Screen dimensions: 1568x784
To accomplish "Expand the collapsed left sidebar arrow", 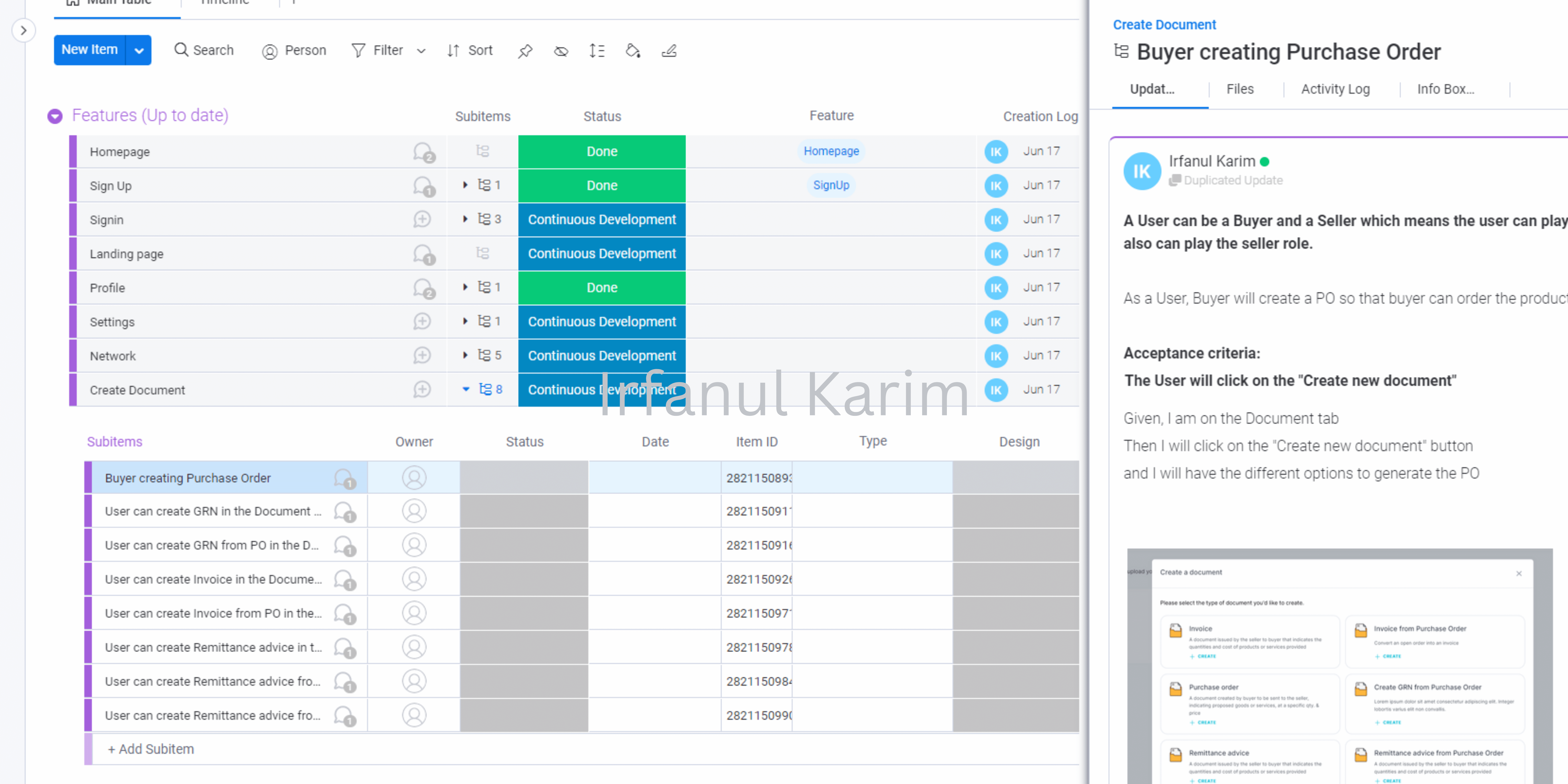I will pyautogui.click(x=24, y=30).
